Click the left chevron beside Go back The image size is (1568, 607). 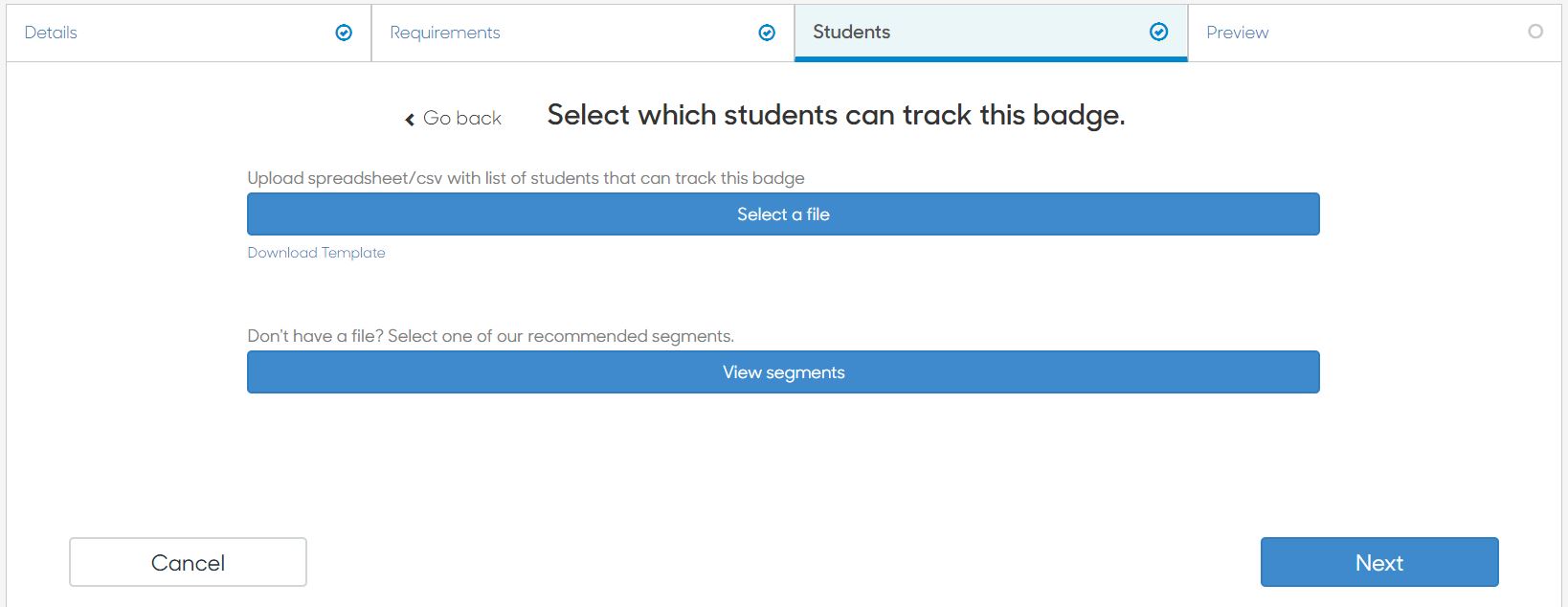410,119
